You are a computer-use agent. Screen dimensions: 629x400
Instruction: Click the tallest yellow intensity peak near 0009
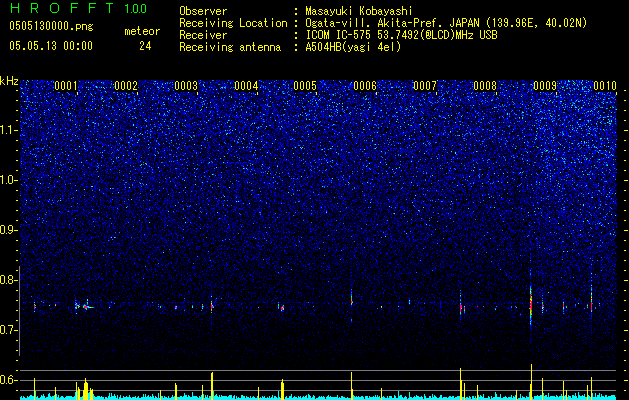click(x=531, y=382)
